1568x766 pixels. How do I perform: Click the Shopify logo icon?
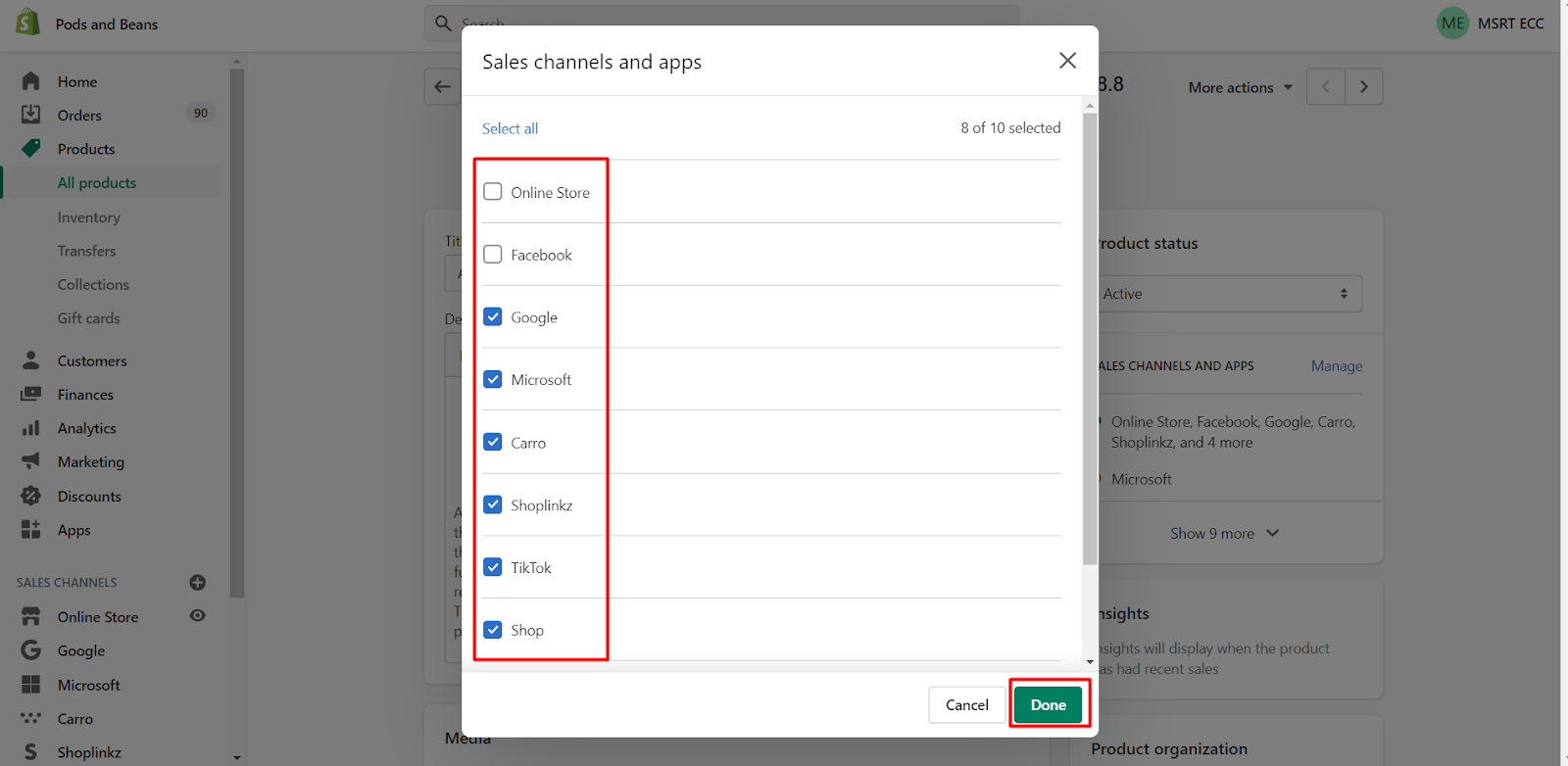coord(28,23)
